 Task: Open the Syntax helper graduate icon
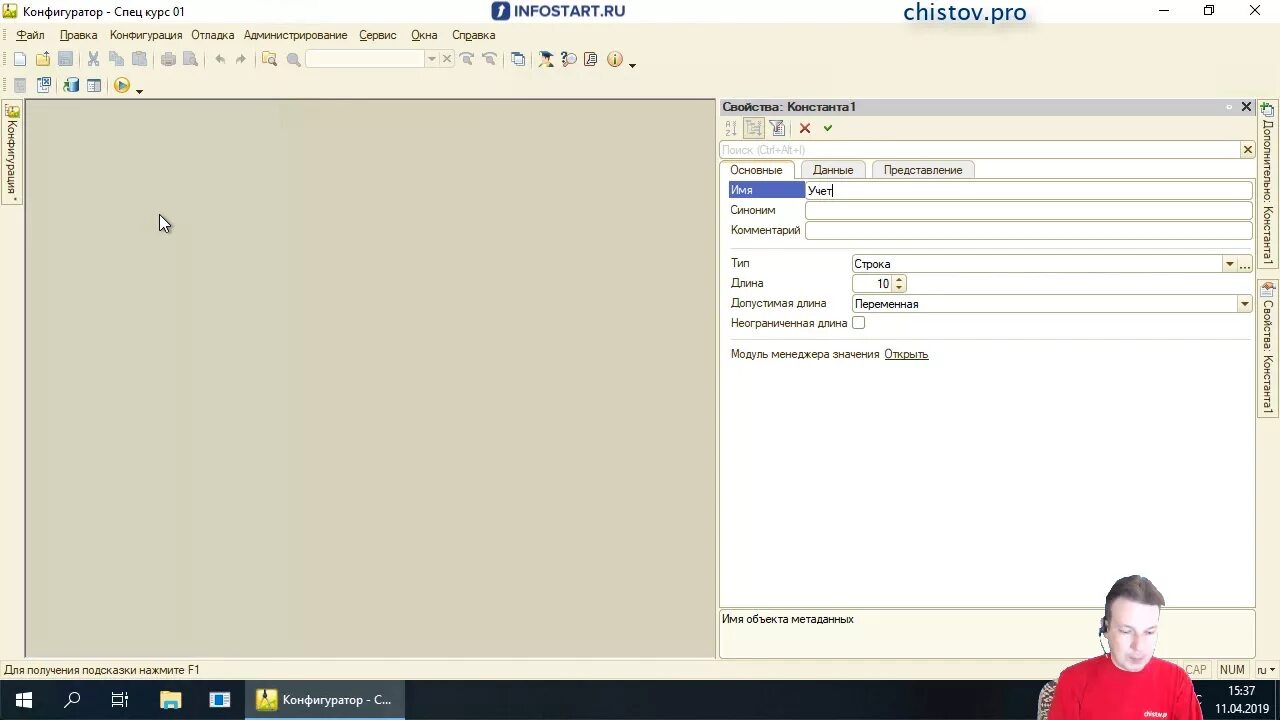546,59
